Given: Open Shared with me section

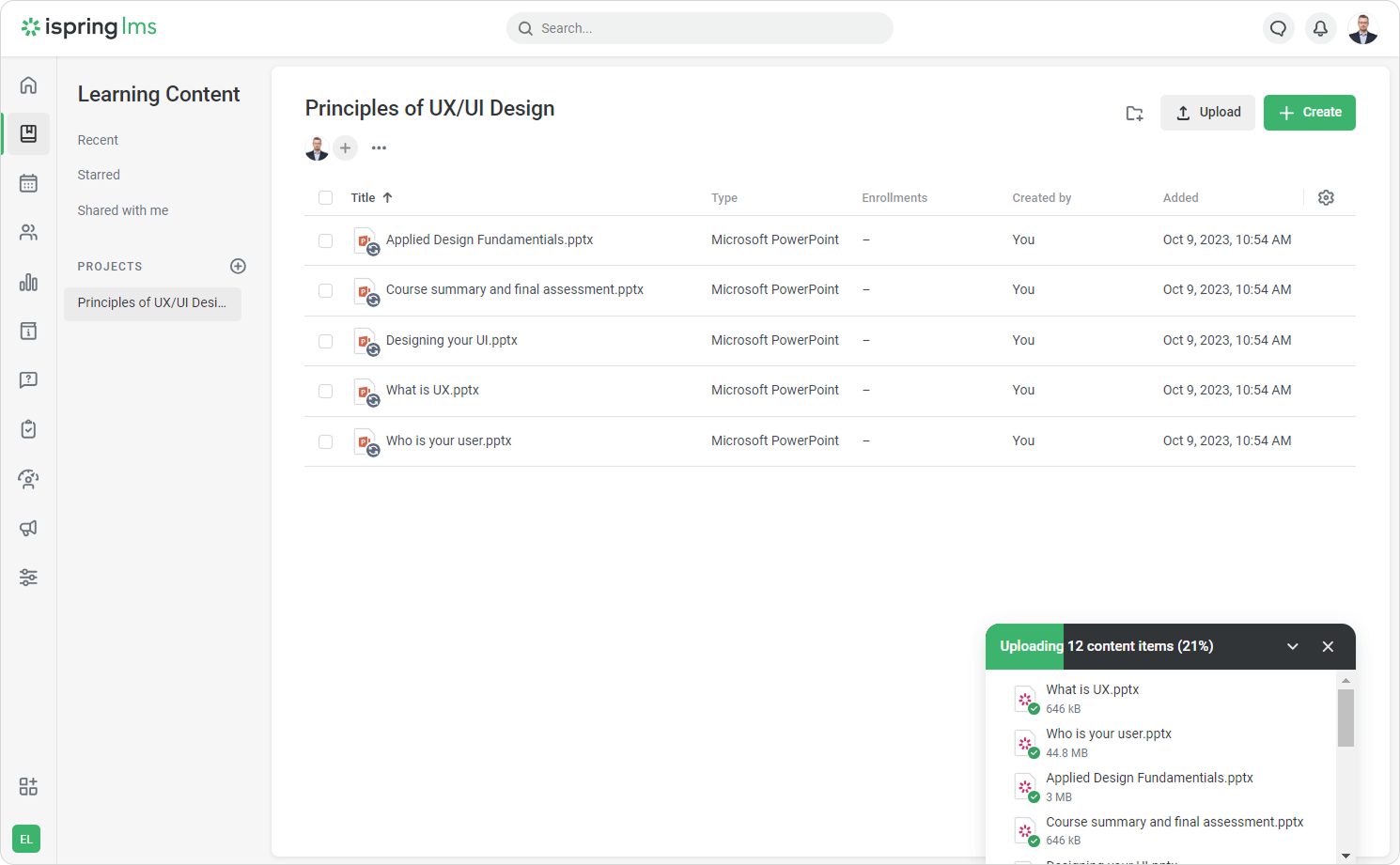Looking at the screenshot, I should tap(123, 210).
